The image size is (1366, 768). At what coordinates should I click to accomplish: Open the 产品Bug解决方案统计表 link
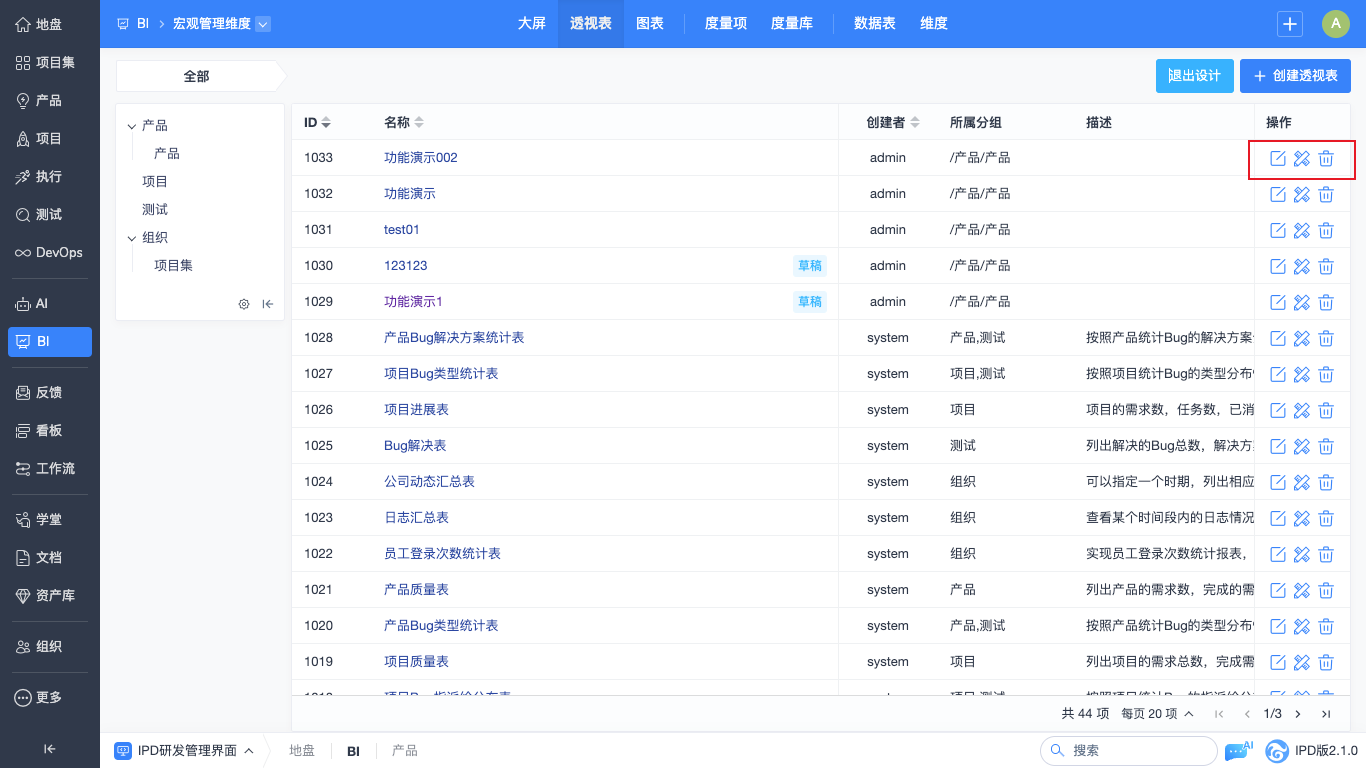point(454,338)
